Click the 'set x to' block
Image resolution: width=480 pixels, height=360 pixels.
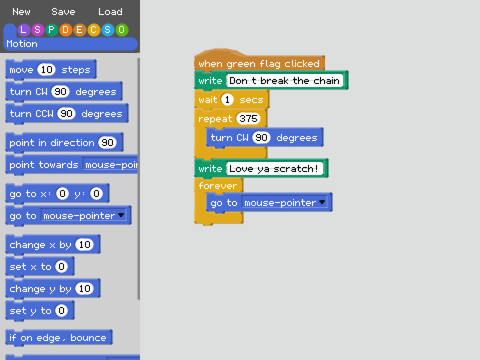point(40,267)
